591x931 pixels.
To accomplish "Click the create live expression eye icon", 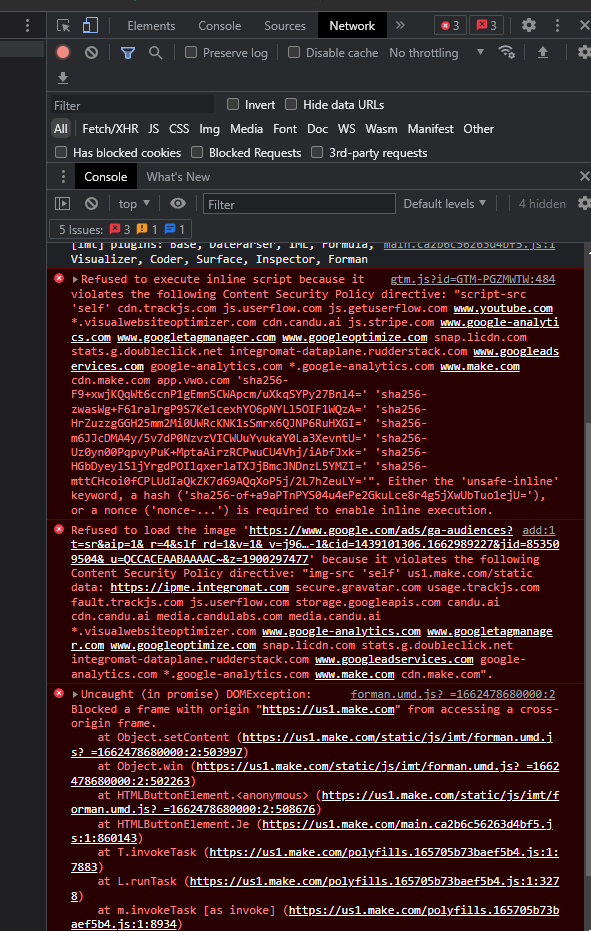I will coord(178,204).
